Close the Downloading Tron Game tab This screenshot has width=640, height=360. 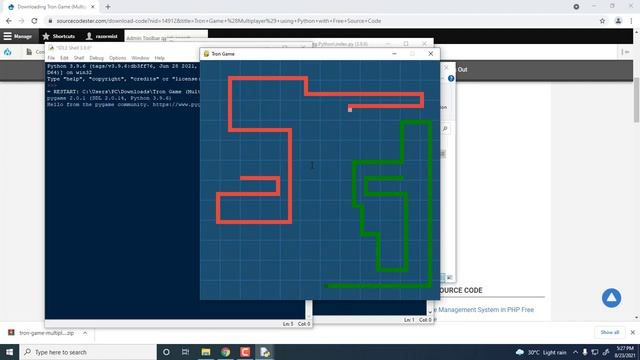point(93,7)
